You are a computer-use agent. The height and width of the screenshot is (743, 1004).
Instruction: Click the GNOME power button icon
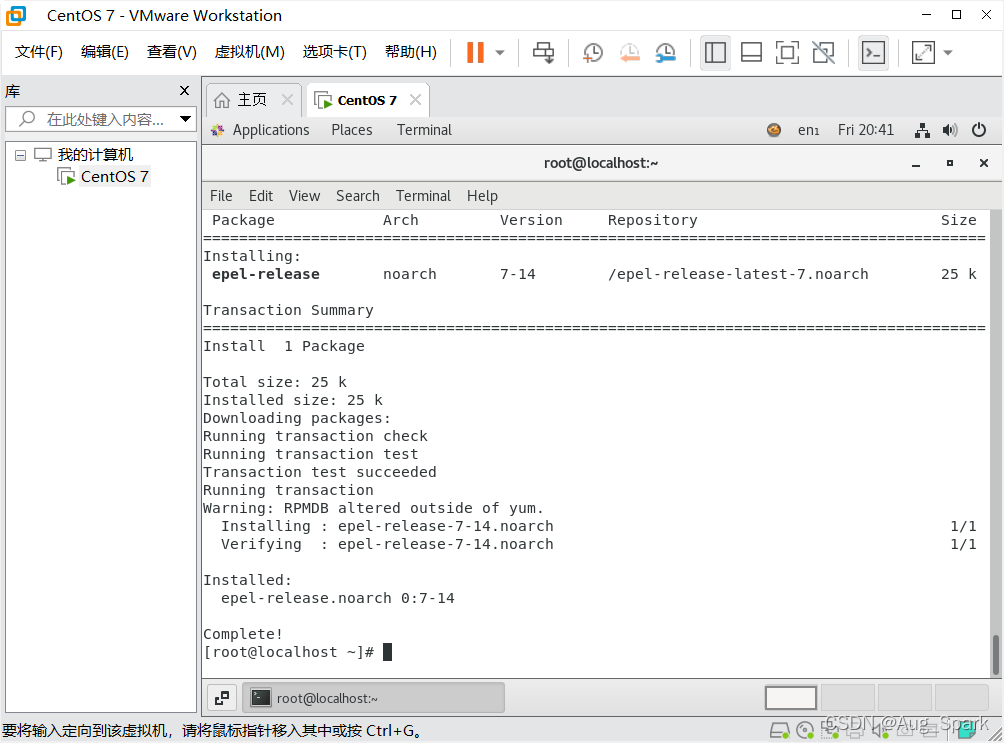(978, 130)
